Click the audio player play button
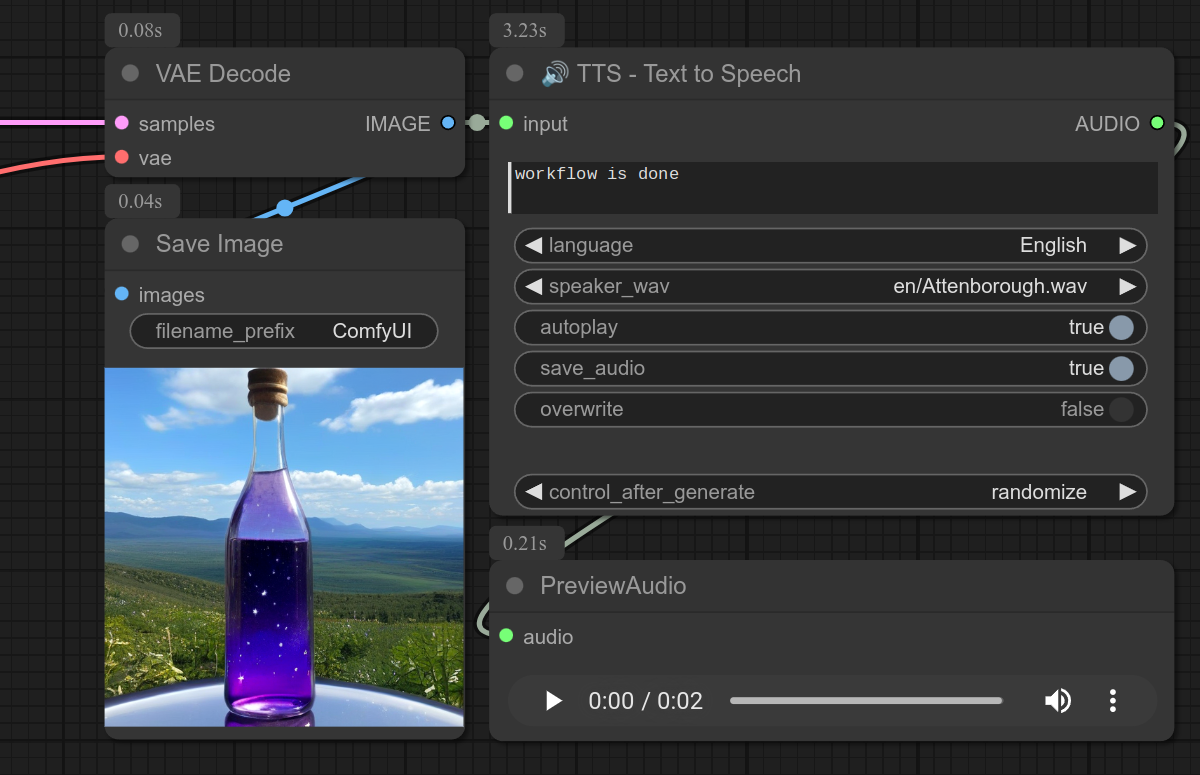Viewport: 1200px width, 775px height. coord(553,701)
